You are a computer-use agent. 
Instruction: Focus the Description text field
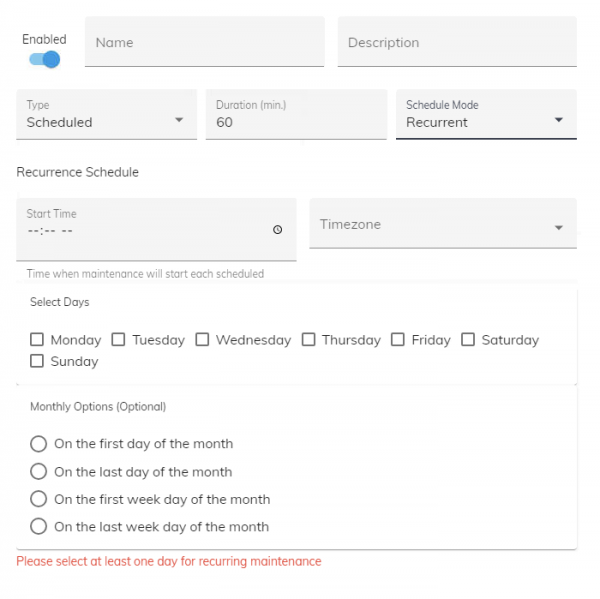[x=457, y=43]
